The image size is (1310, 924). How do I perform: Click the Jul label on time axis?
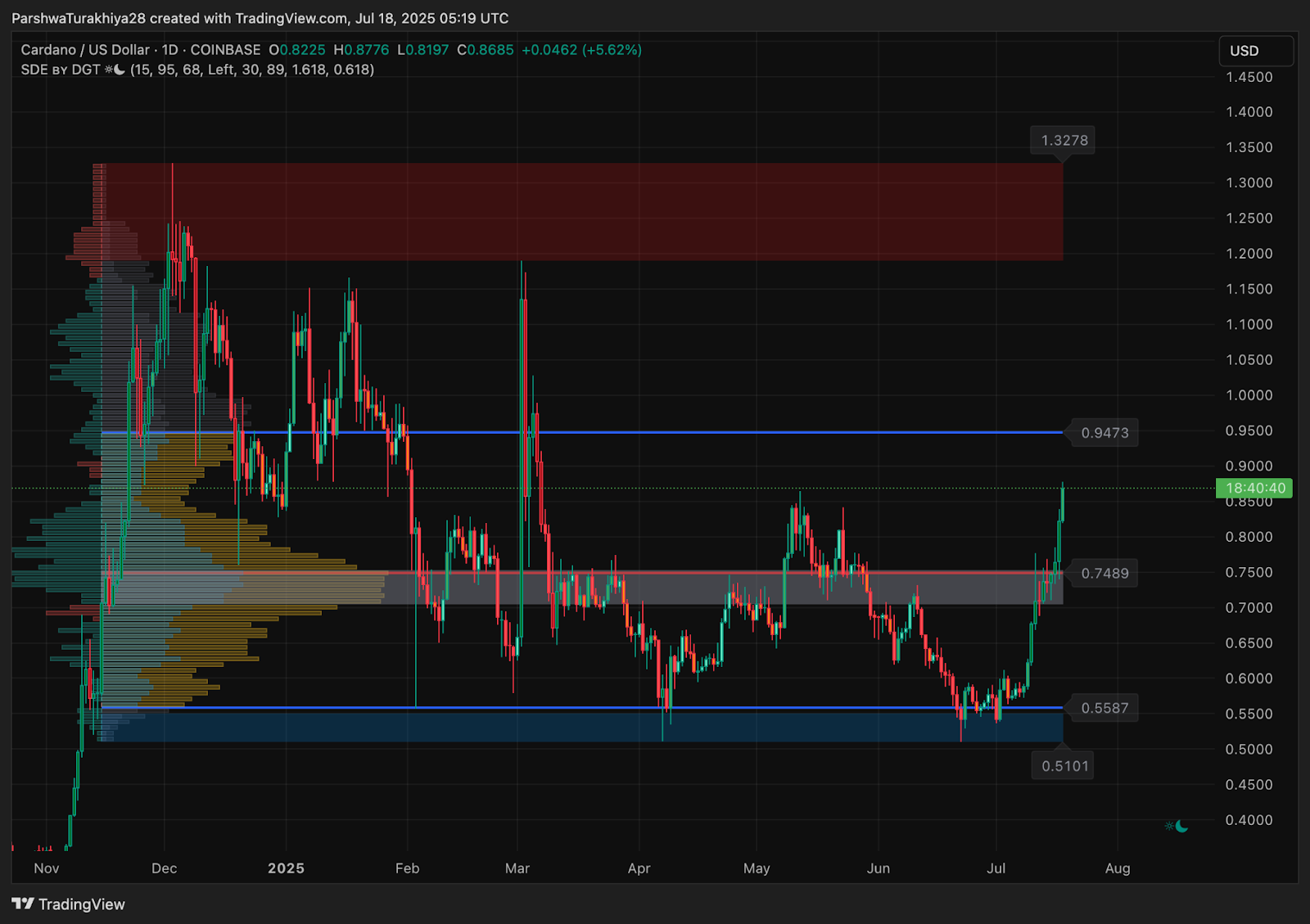996,868
